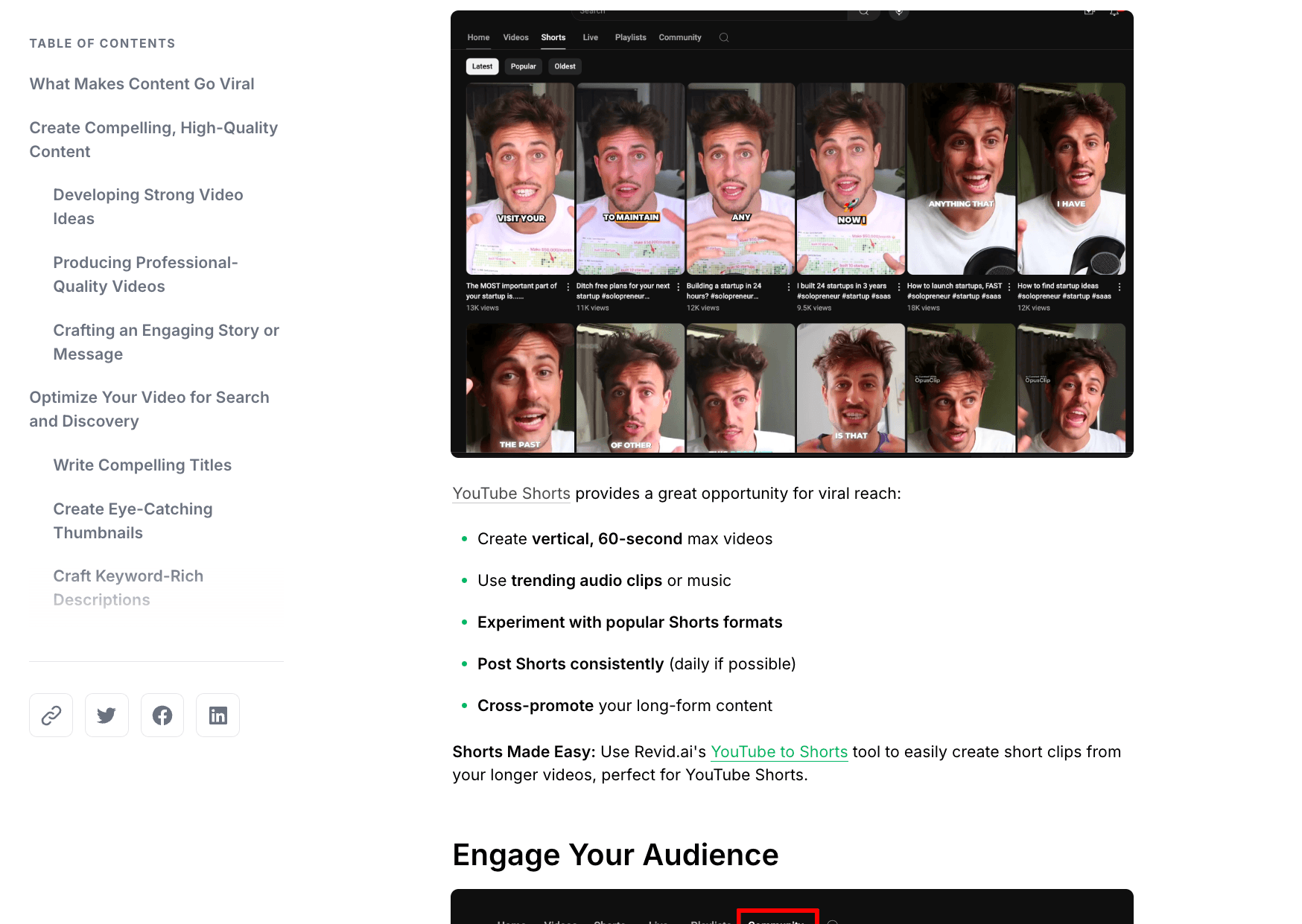Jump to Craft Keyword-Rich Descriptions
This screenshot has height=924, width=1302.
coord(128,587)
